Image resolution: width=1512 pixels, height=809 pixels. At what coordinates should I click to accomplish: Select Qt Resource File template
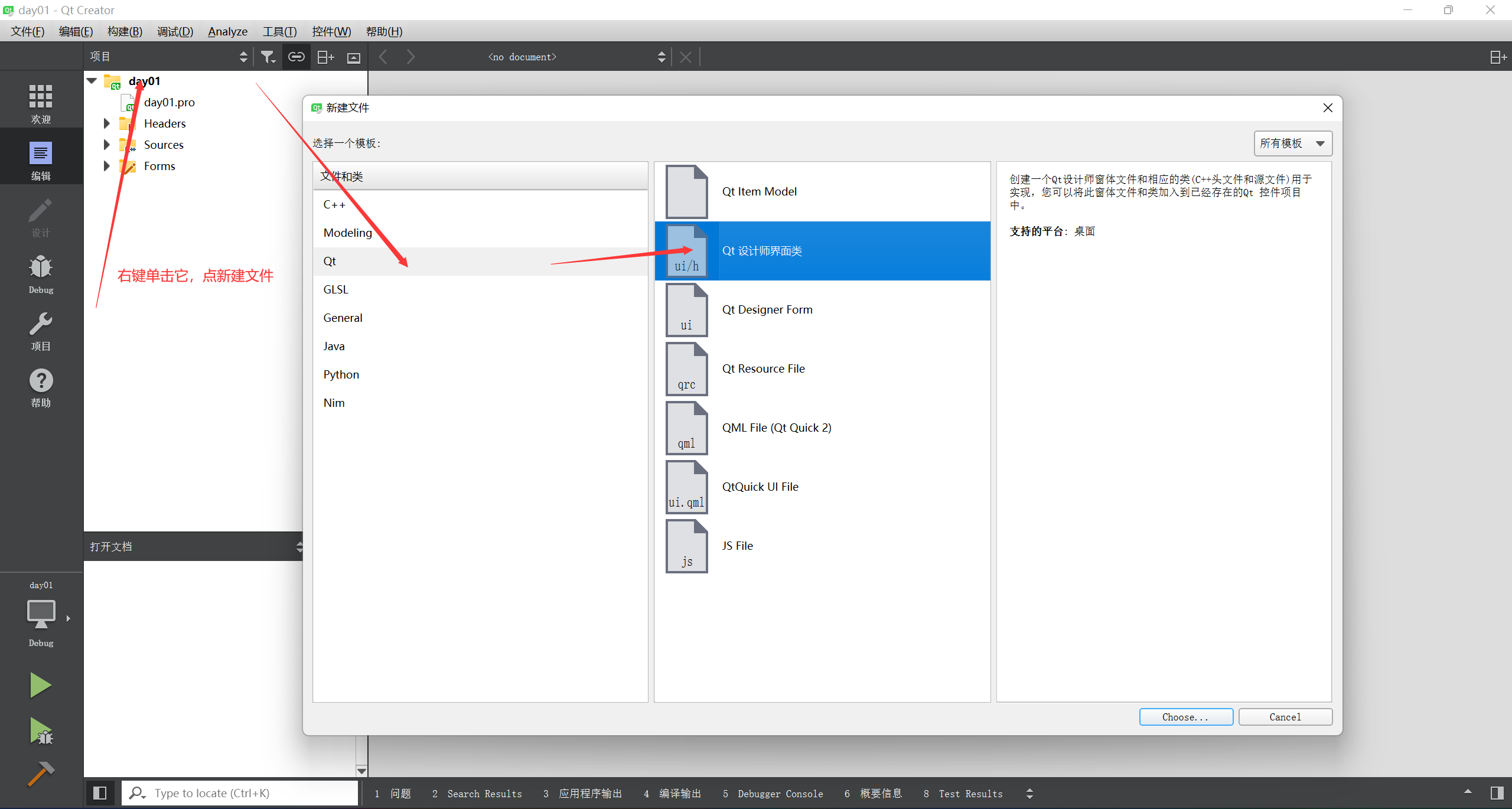point(762,369)
